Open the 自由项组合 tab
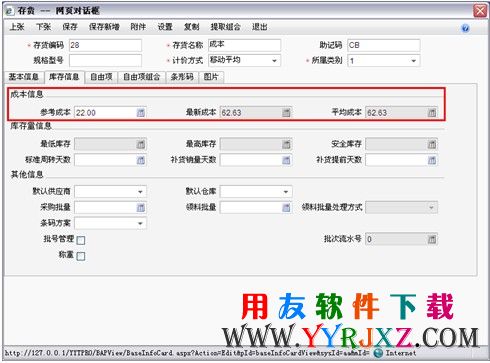This screenshot has height=363, width=490. [x=142, y=77]
